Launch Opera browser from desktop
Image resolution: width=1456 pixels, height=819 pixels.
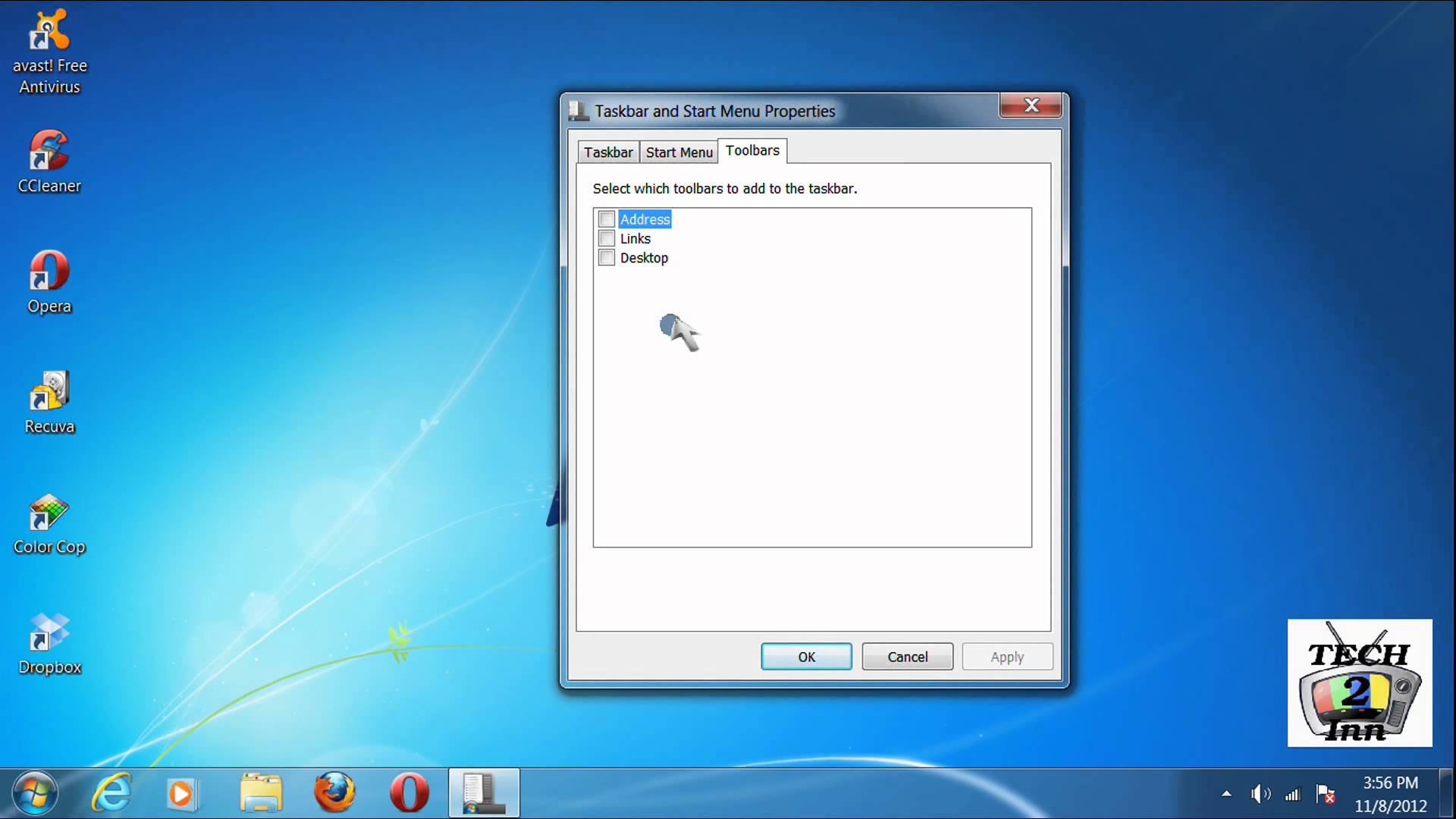coord(49,275)
